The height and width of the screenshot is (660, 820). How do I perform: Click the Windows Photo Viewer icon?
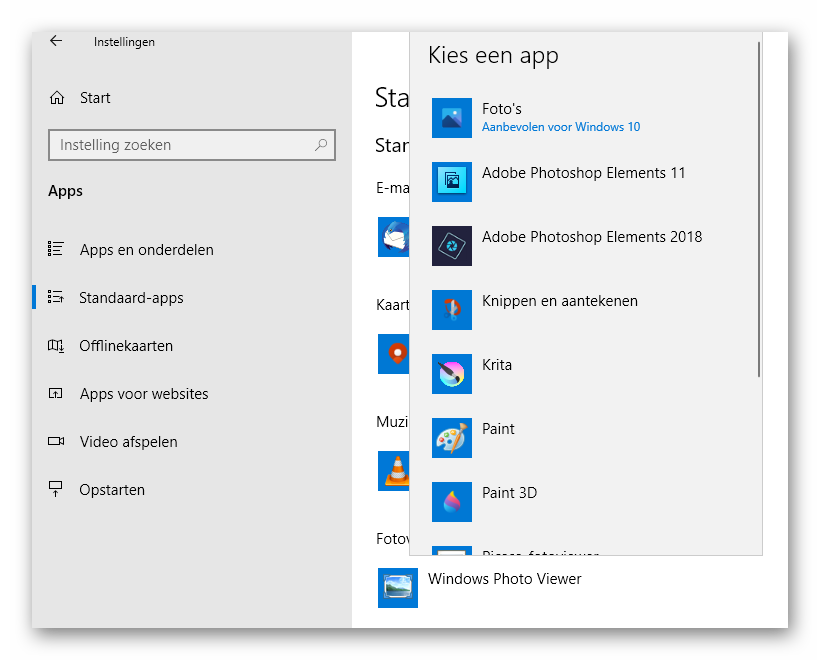pyautogui.click(x=397, y=588)
